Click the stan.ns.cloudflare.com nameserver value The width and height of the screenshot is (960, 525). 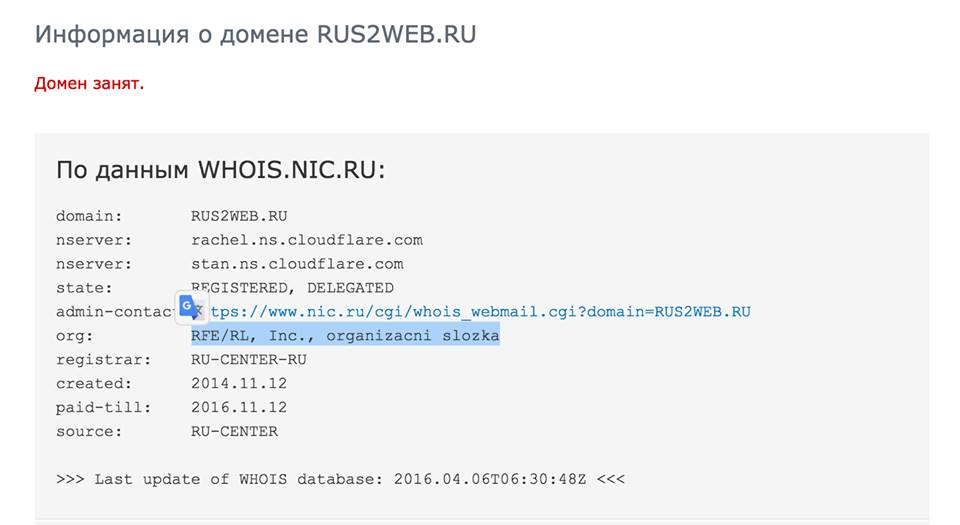point(297,264)
